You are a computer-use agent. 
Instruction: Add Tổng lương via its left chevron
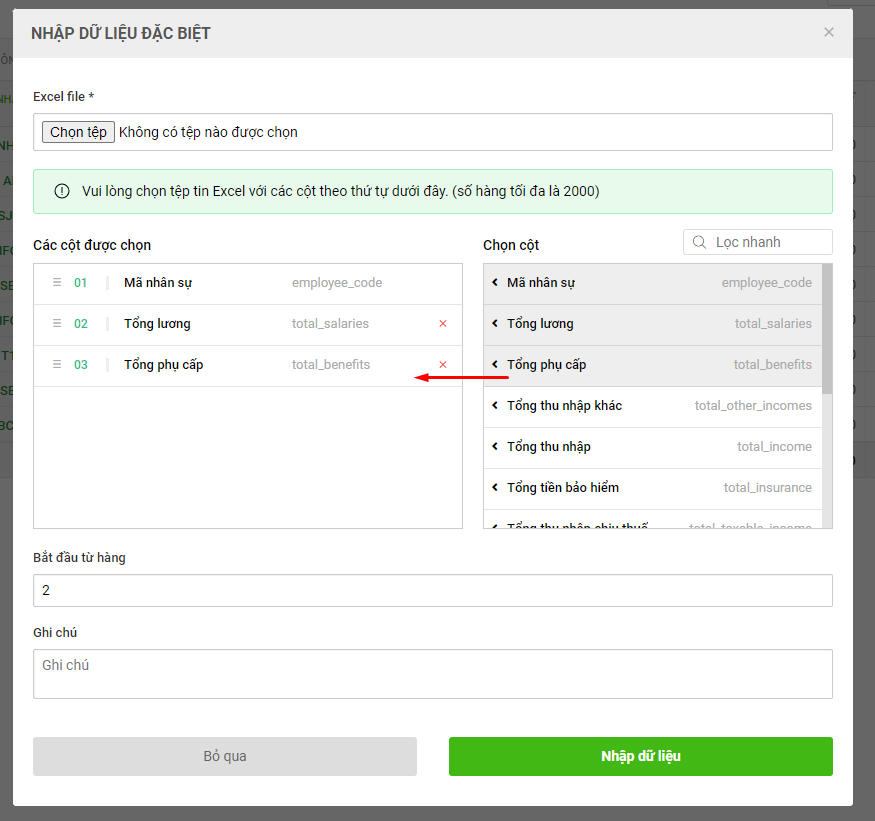pyautogui.click(x=494, y=323)
